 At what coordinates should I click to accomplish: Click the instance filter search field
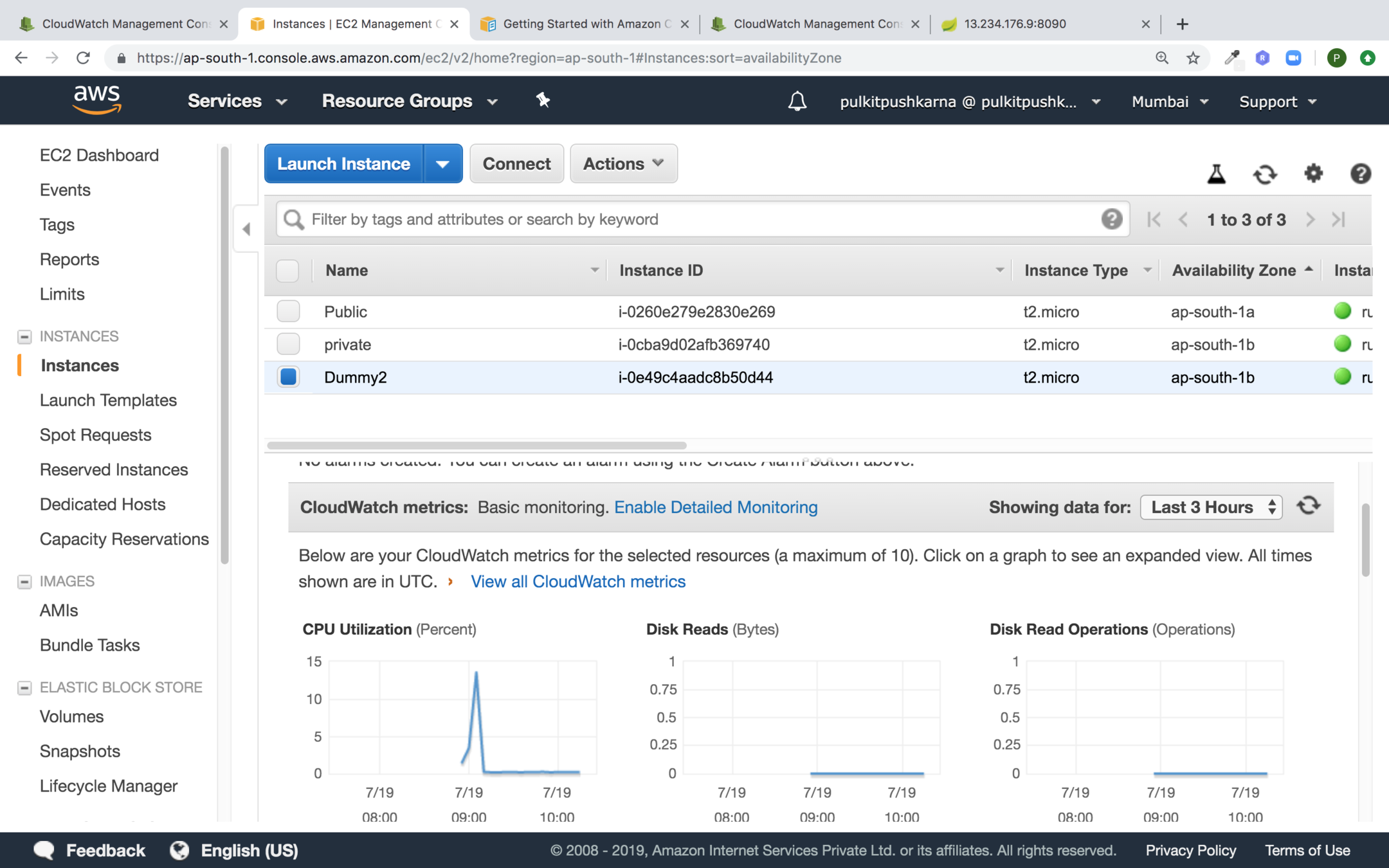[x=701, y=219]
